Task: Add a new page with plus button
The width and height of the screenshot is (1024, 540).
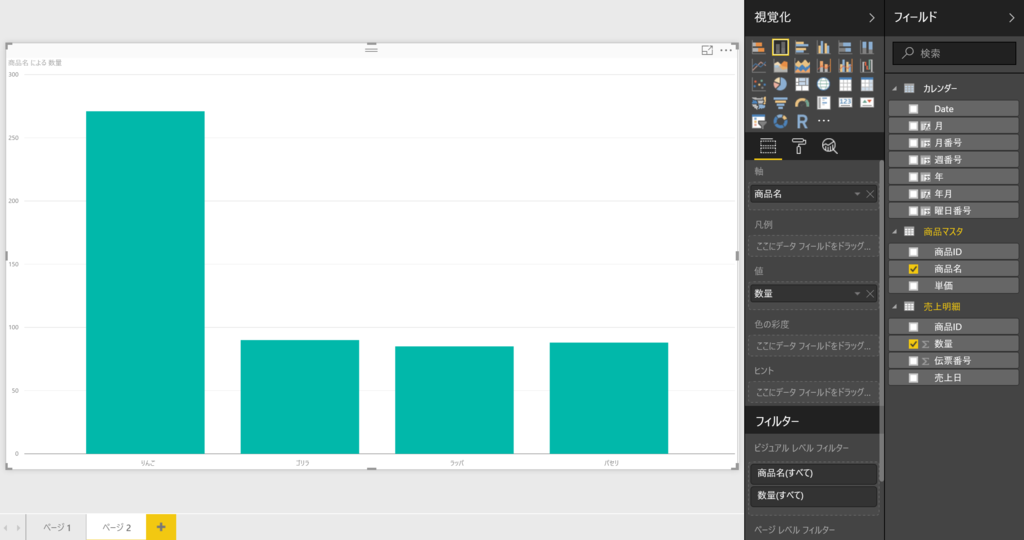Action: [161, 527]
